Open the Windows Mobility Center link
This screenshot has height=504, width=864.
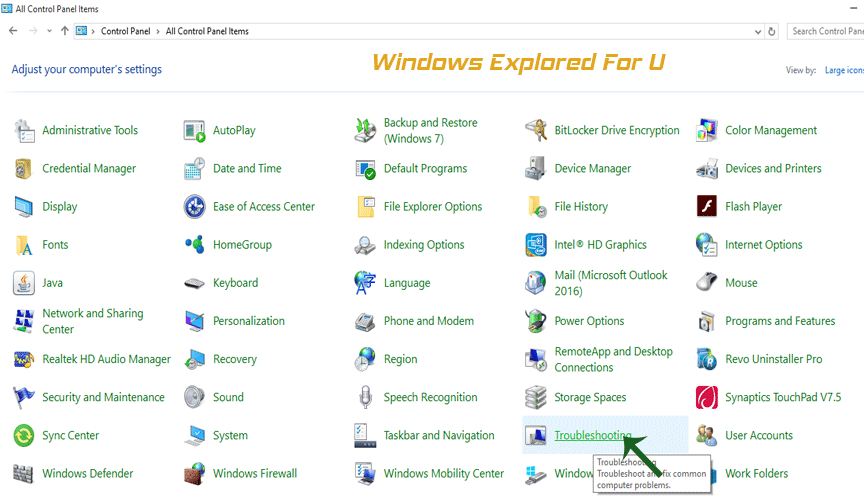[444, 474]
